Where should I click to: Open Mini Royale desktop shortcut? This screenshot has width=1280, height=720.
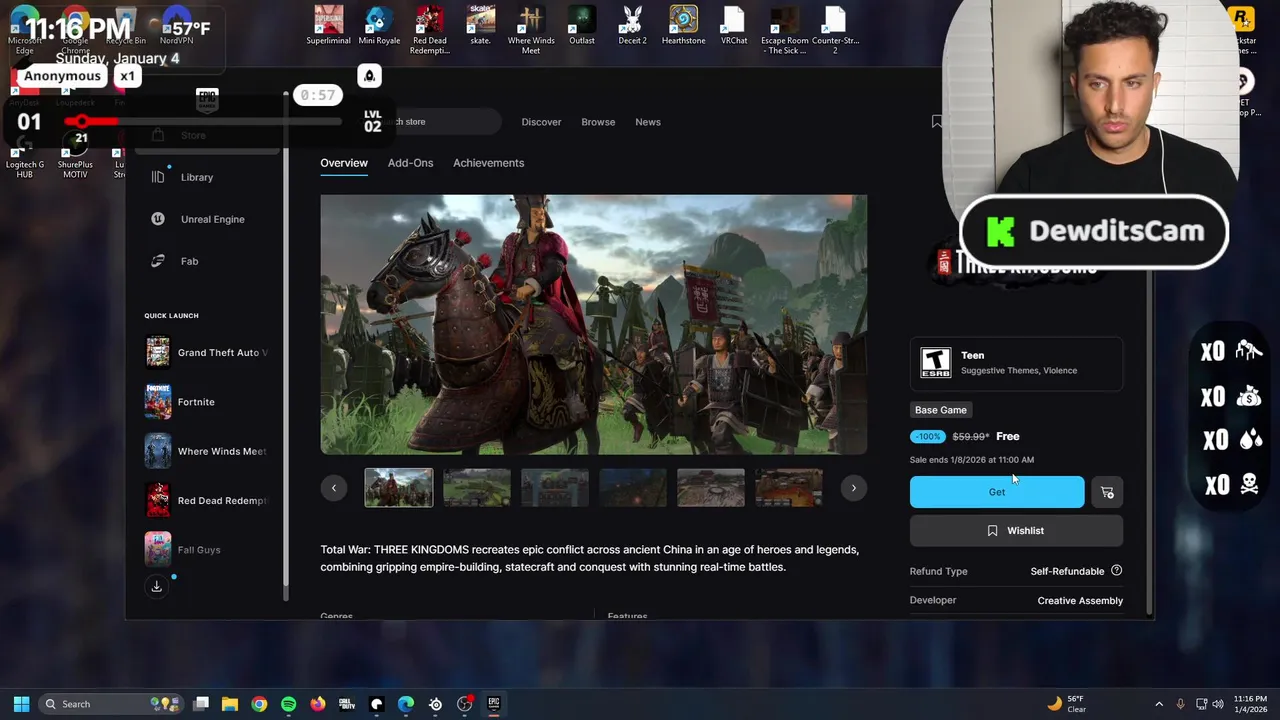coord(379,26)
